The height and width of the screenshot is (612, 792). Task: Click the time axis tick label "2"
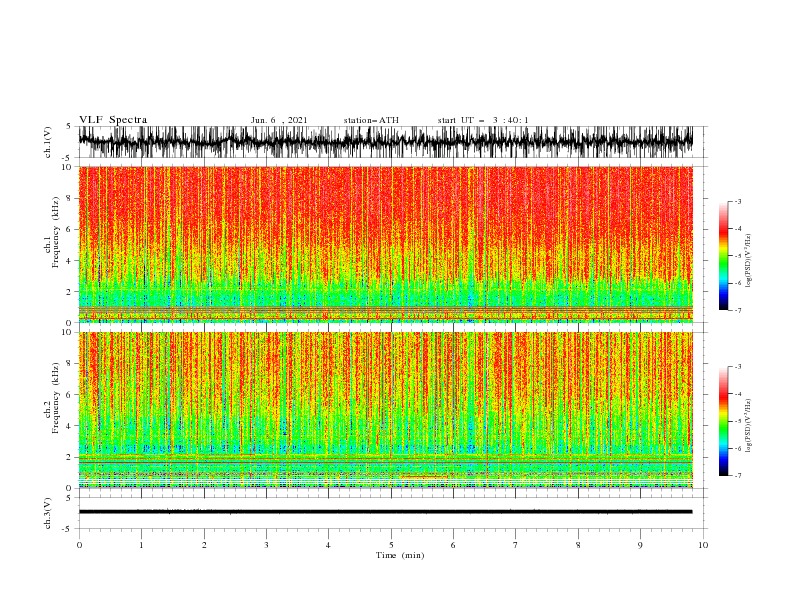[x=204, y=545]
